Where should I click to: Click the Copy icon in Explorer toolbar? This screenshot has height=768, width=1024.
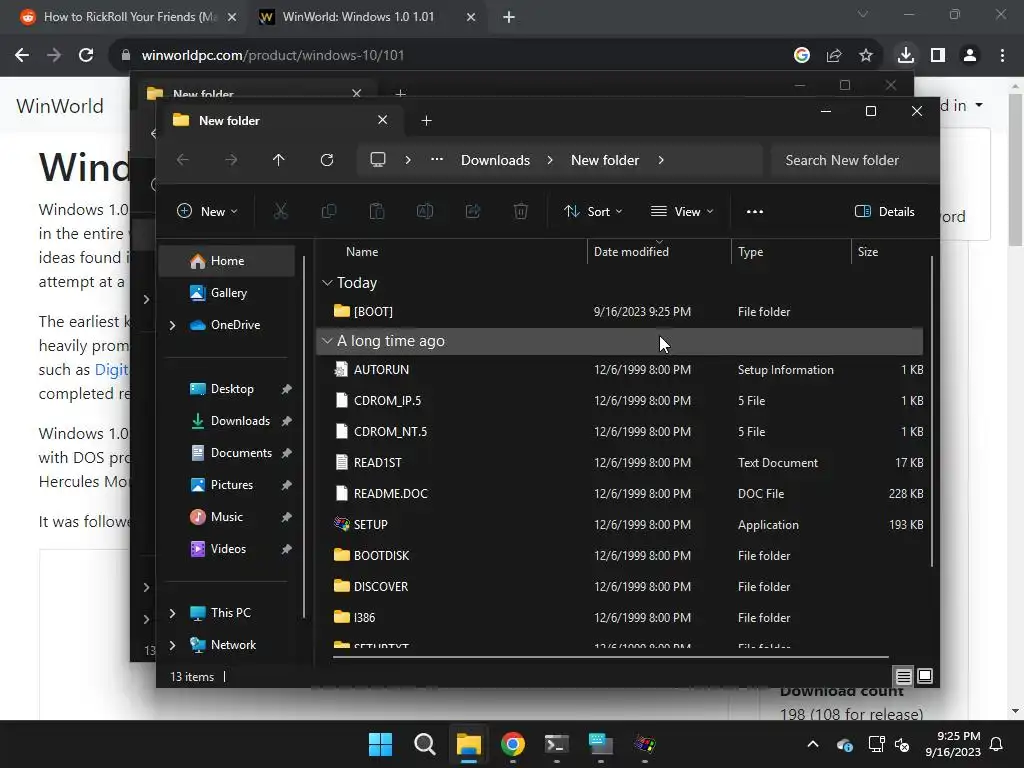pos(328,211)
